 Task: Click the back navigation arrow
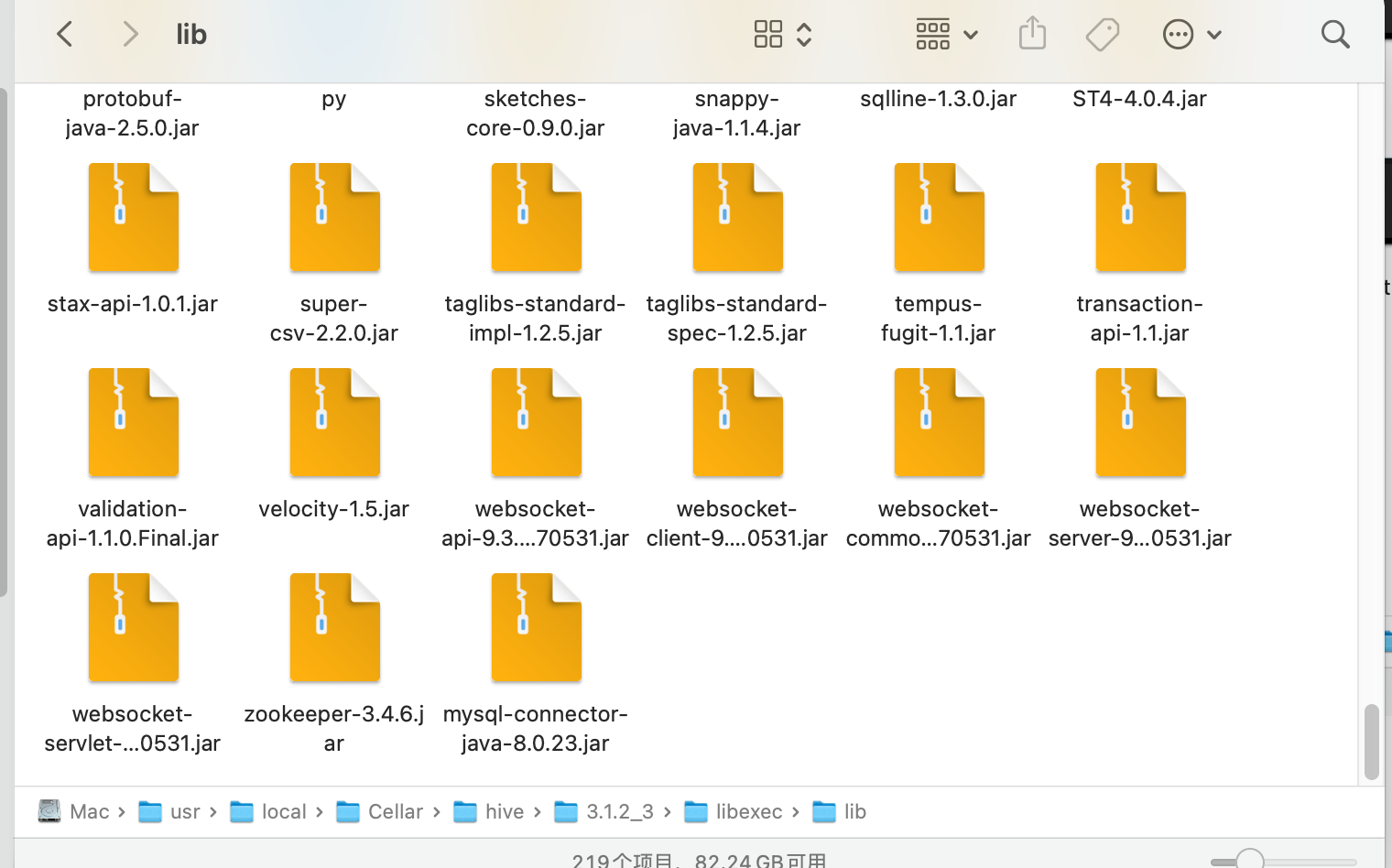point(65,35)
